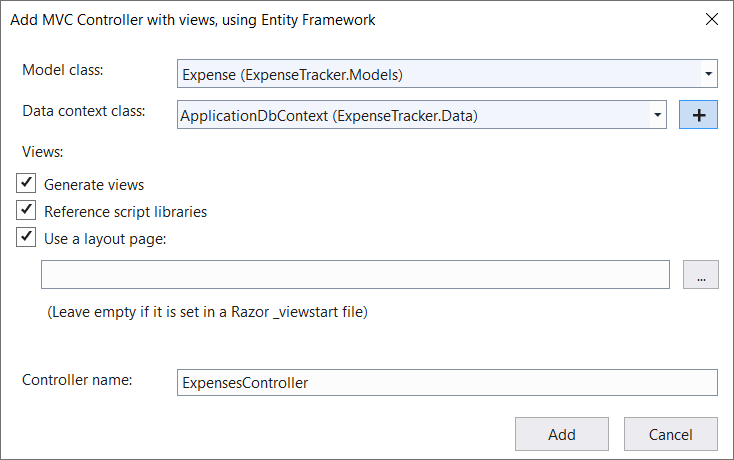Click the ExpensesController name text field
The width and height of the screenshot is (734, 460).
[447, 382]
